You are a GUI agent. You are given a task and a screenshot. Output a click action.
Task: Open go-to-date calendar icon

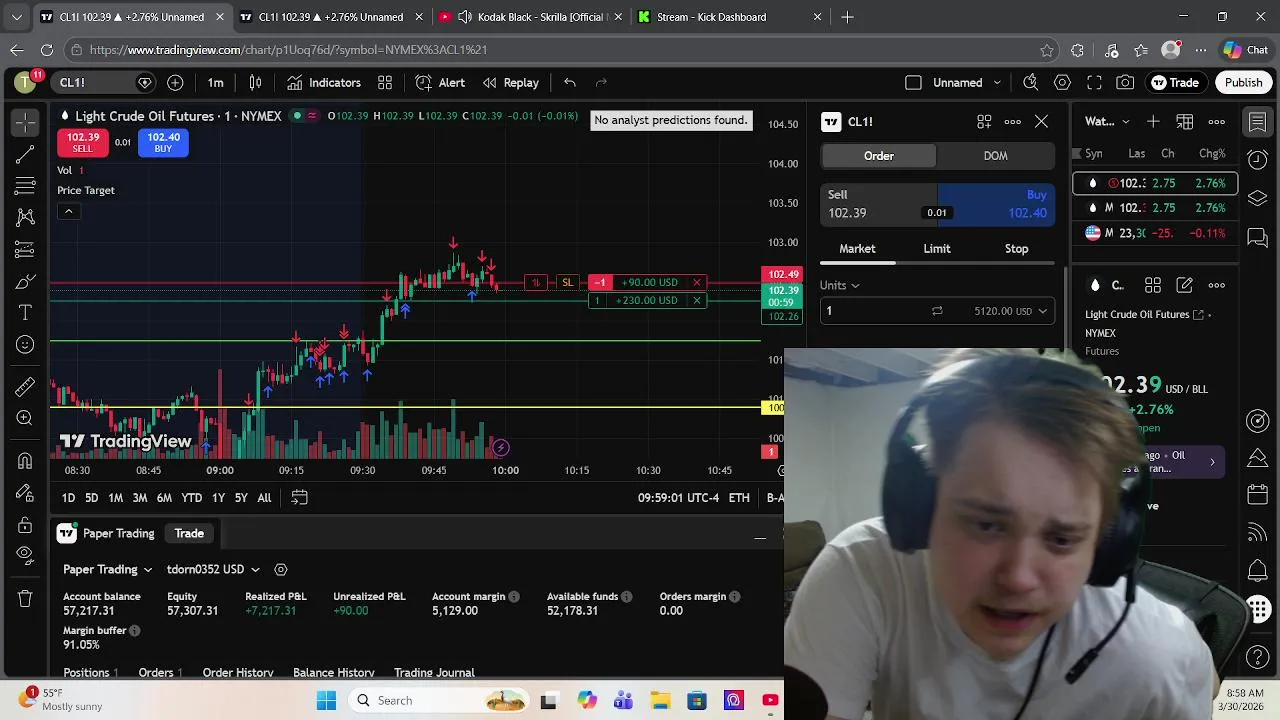pos(299,497)
